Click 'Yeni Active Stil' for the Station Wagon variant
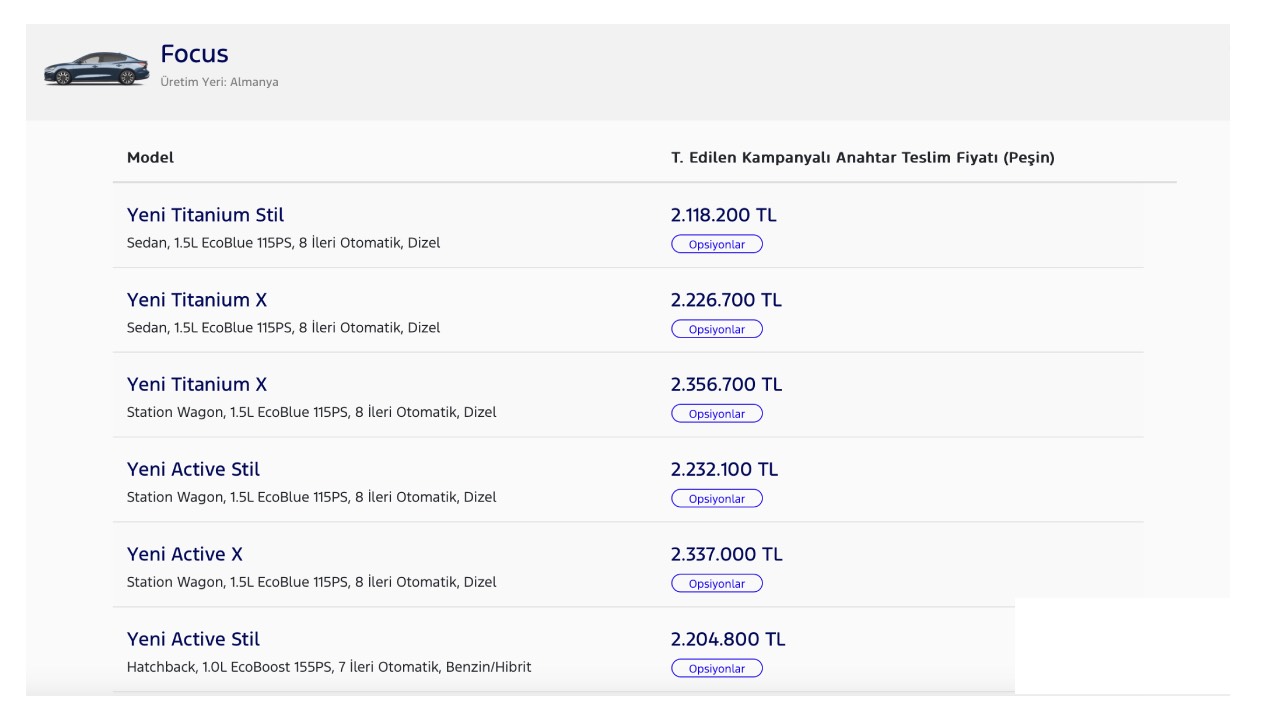The image size is (1280, 720). coord(193,470)
